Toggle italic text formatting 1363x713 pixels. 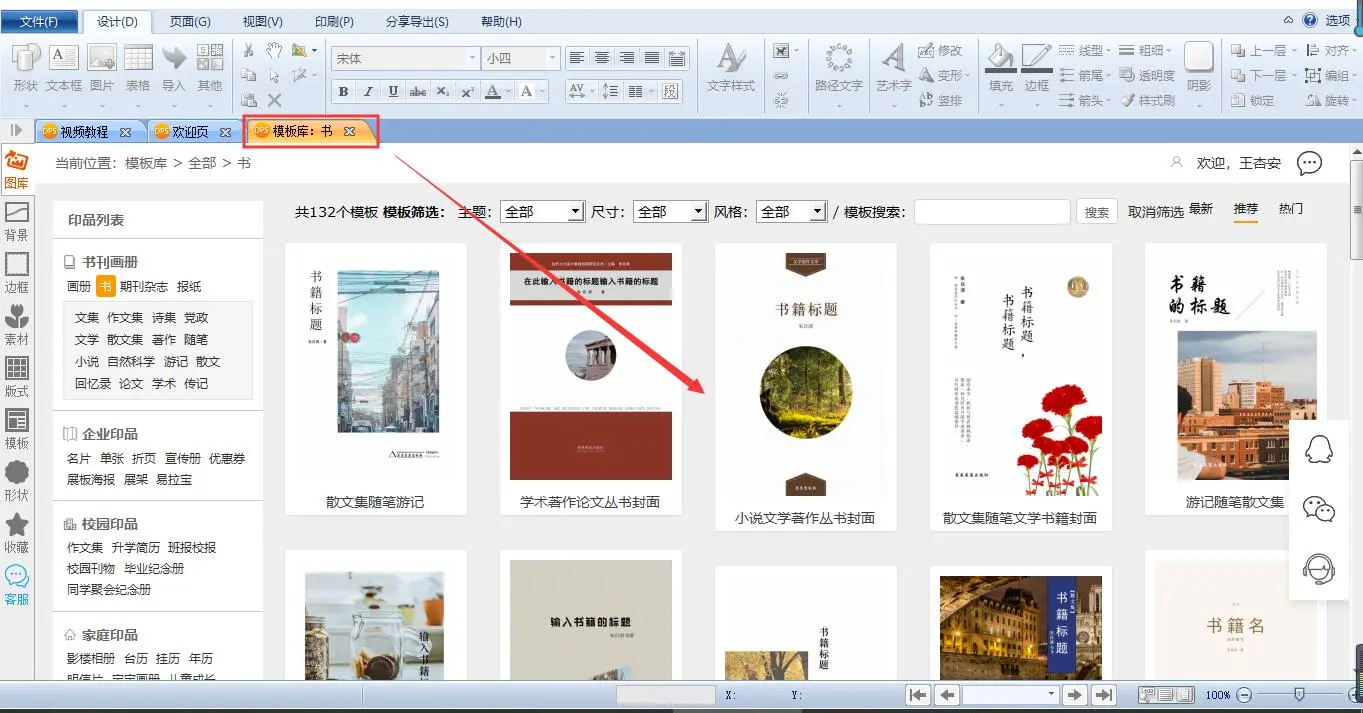368,92
